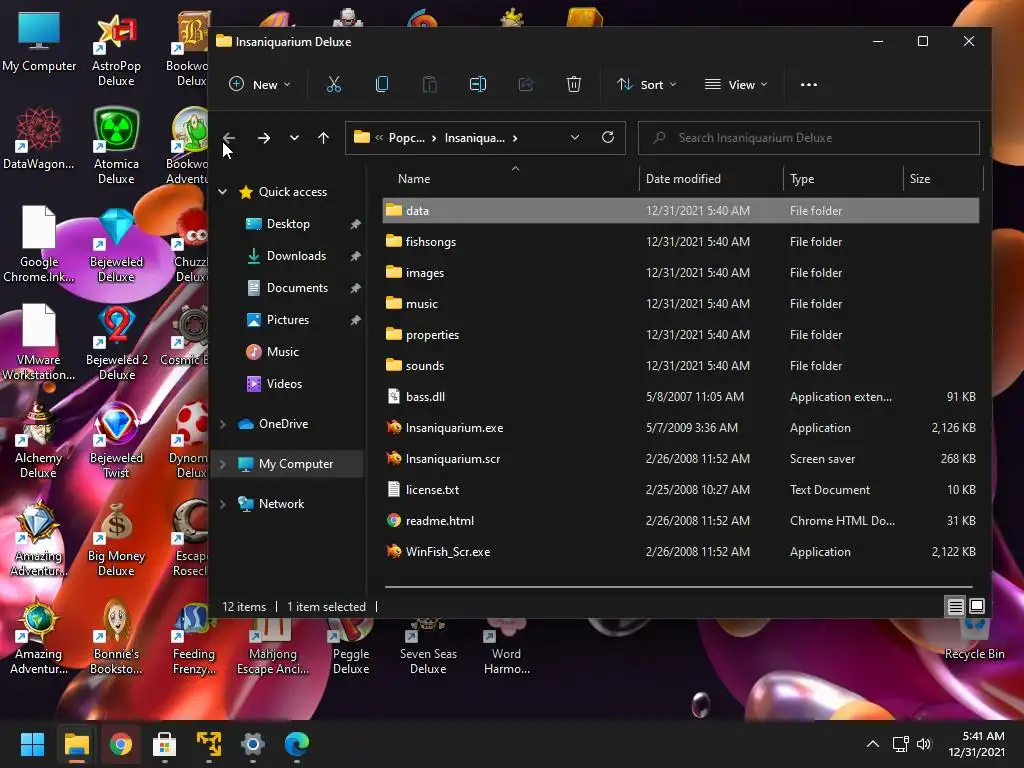Go forward with the right arrow
This screenshot has height=768, width=1024.
[x=264, y=138]
